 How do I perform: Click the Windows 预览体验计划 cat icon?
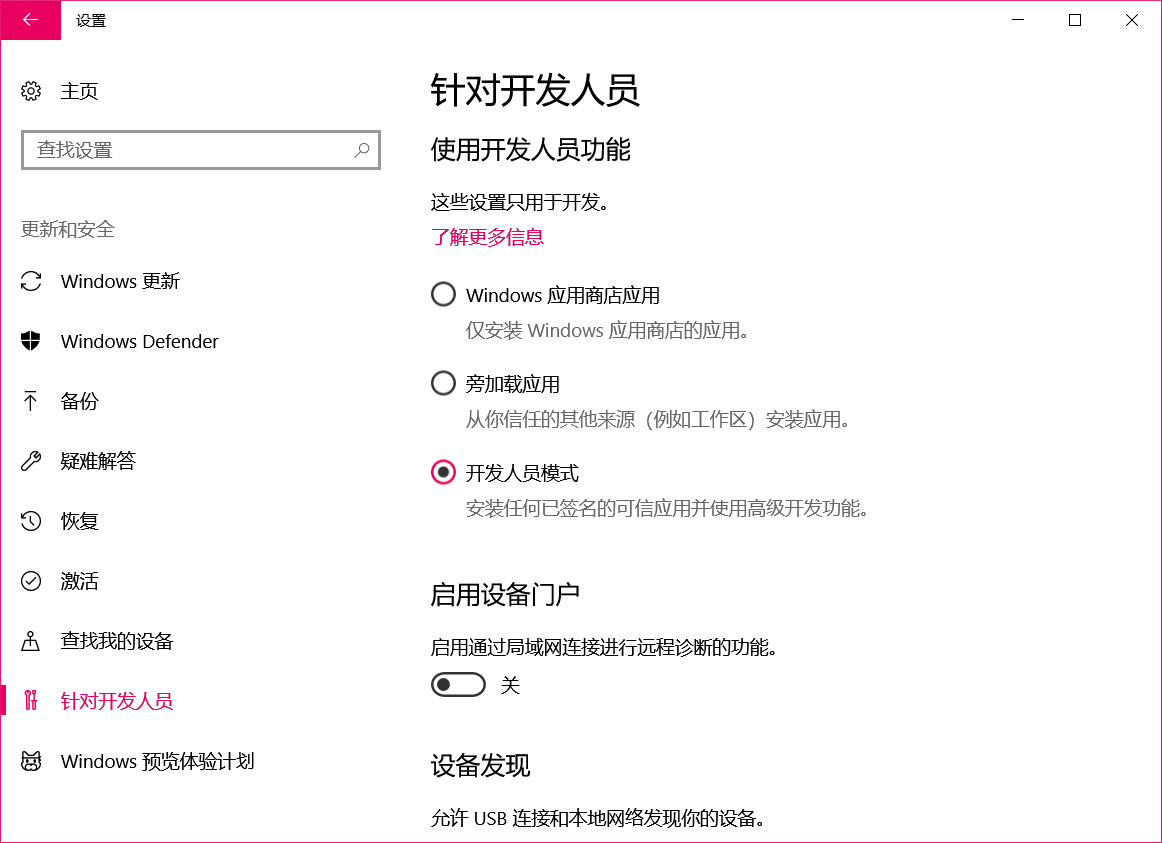[30, 761]
